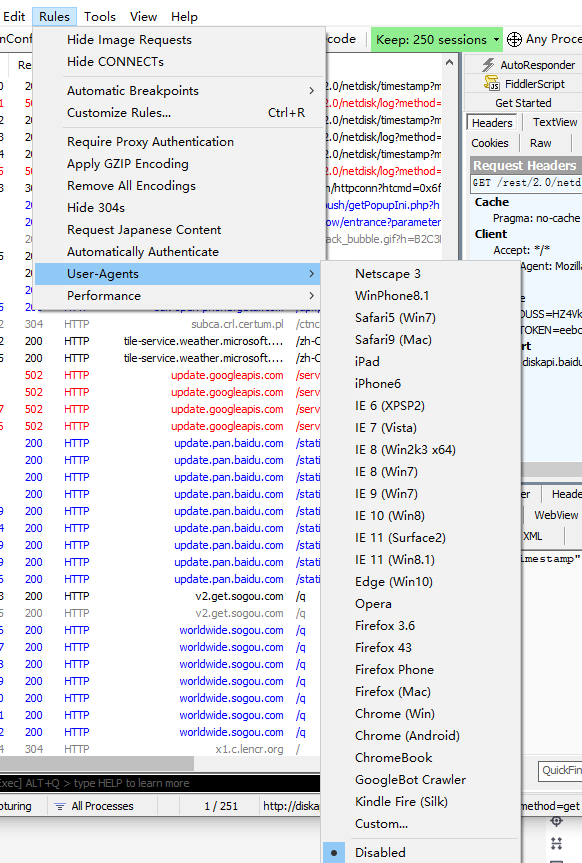
Task: Select iPad user agent
Action: point(367,362)
